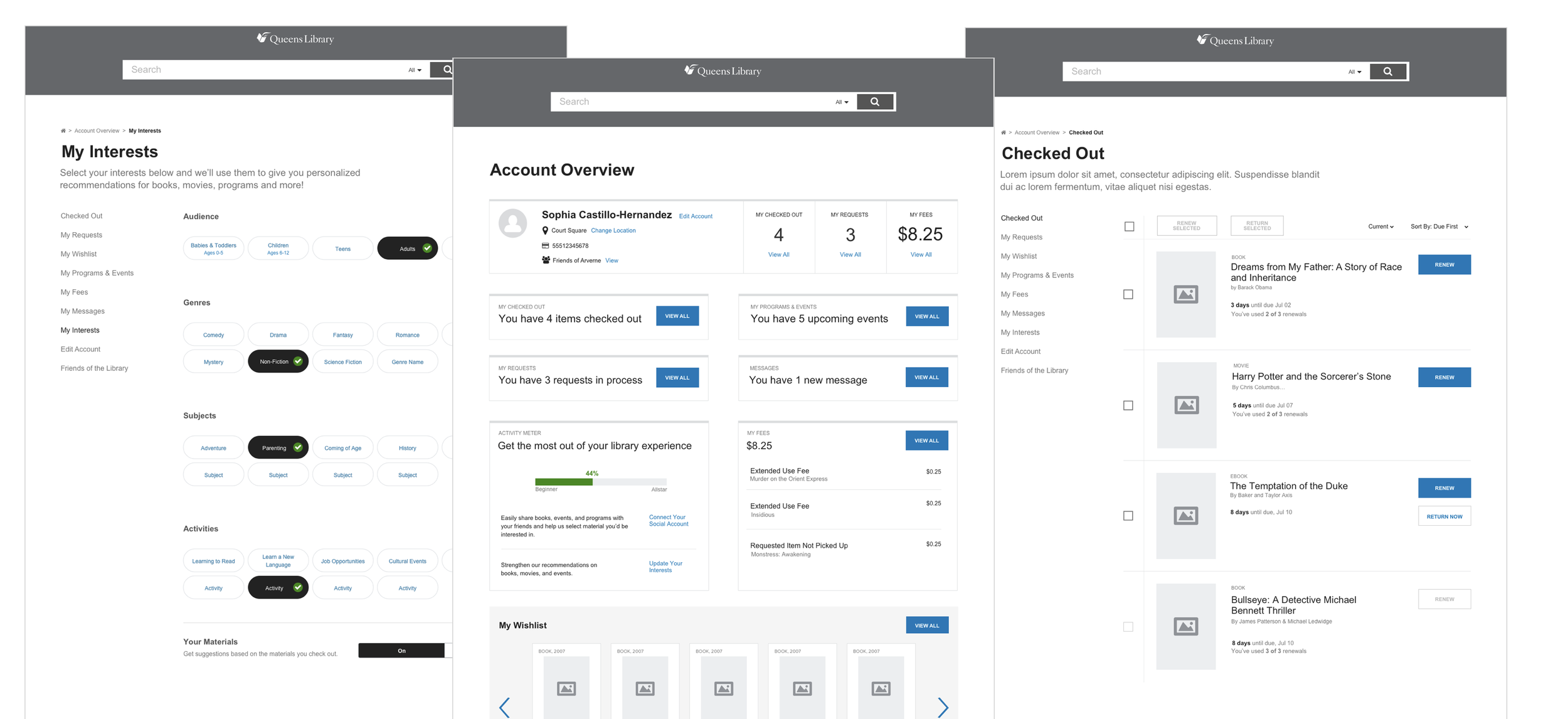Click the wishlist carousel previous arrow

(504, 707)
